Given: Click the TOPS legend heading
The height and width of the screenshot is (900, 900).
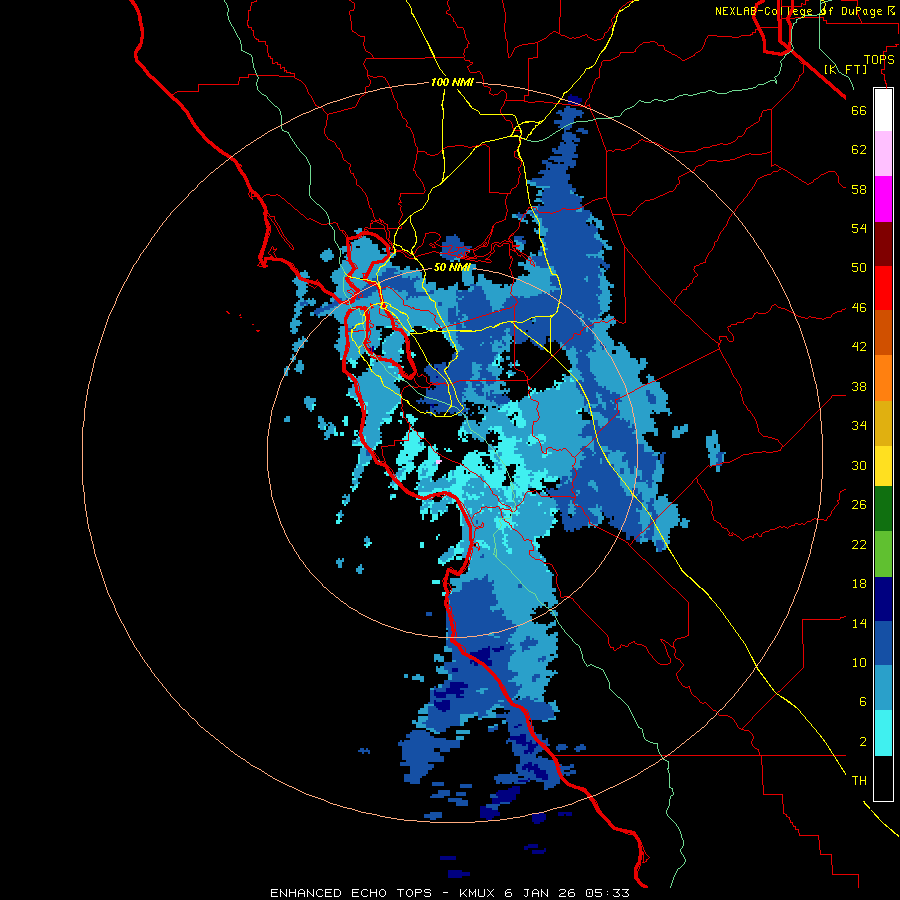Looking at the screenshot, I should [x=879, y=60].
